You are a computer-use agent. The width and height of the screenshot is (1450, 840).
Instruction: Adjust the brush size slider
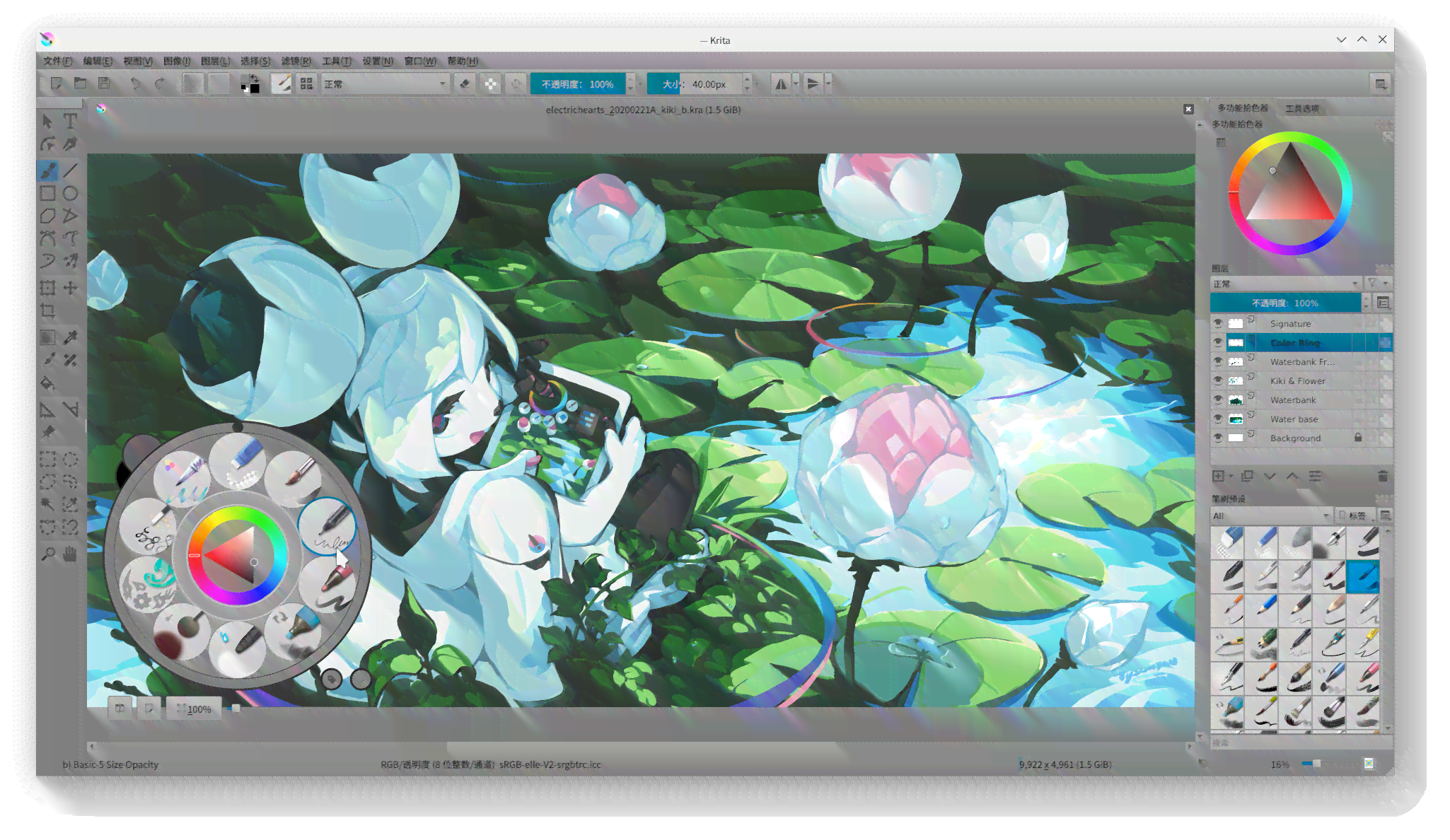(x=694, y=84)
